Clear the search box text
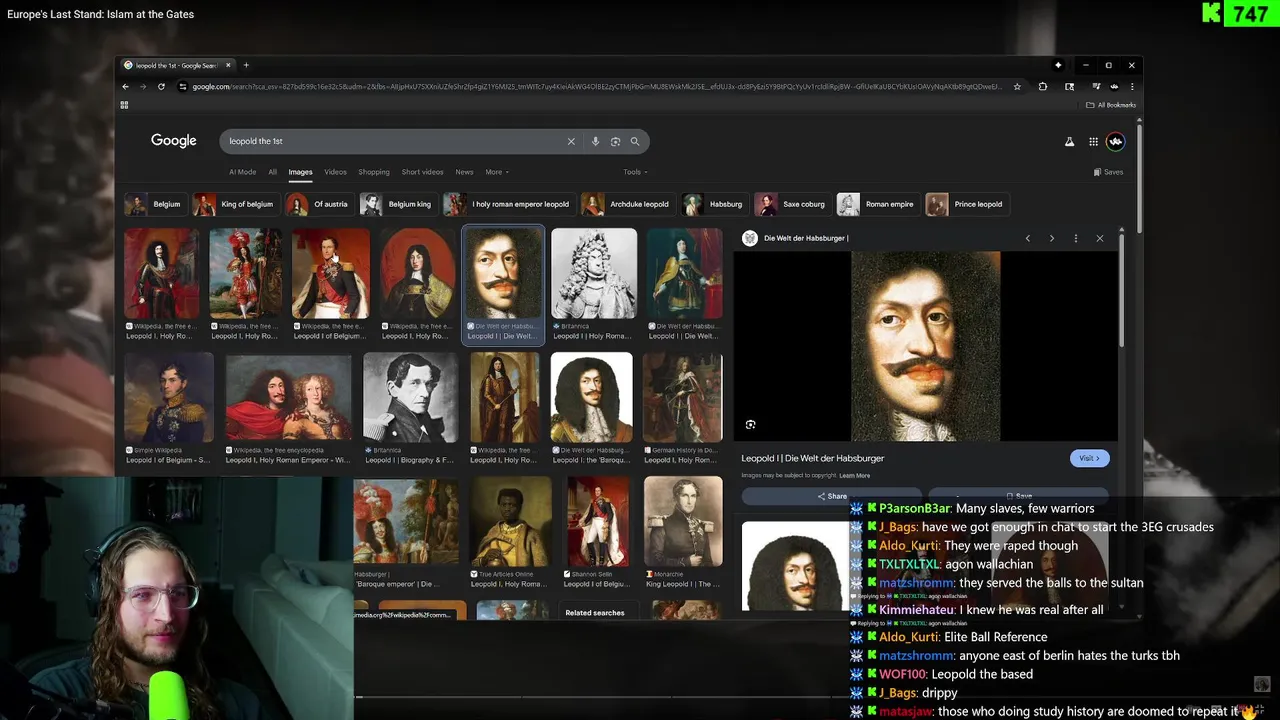Screen dimensions: 1280x720 click(571, 141)
